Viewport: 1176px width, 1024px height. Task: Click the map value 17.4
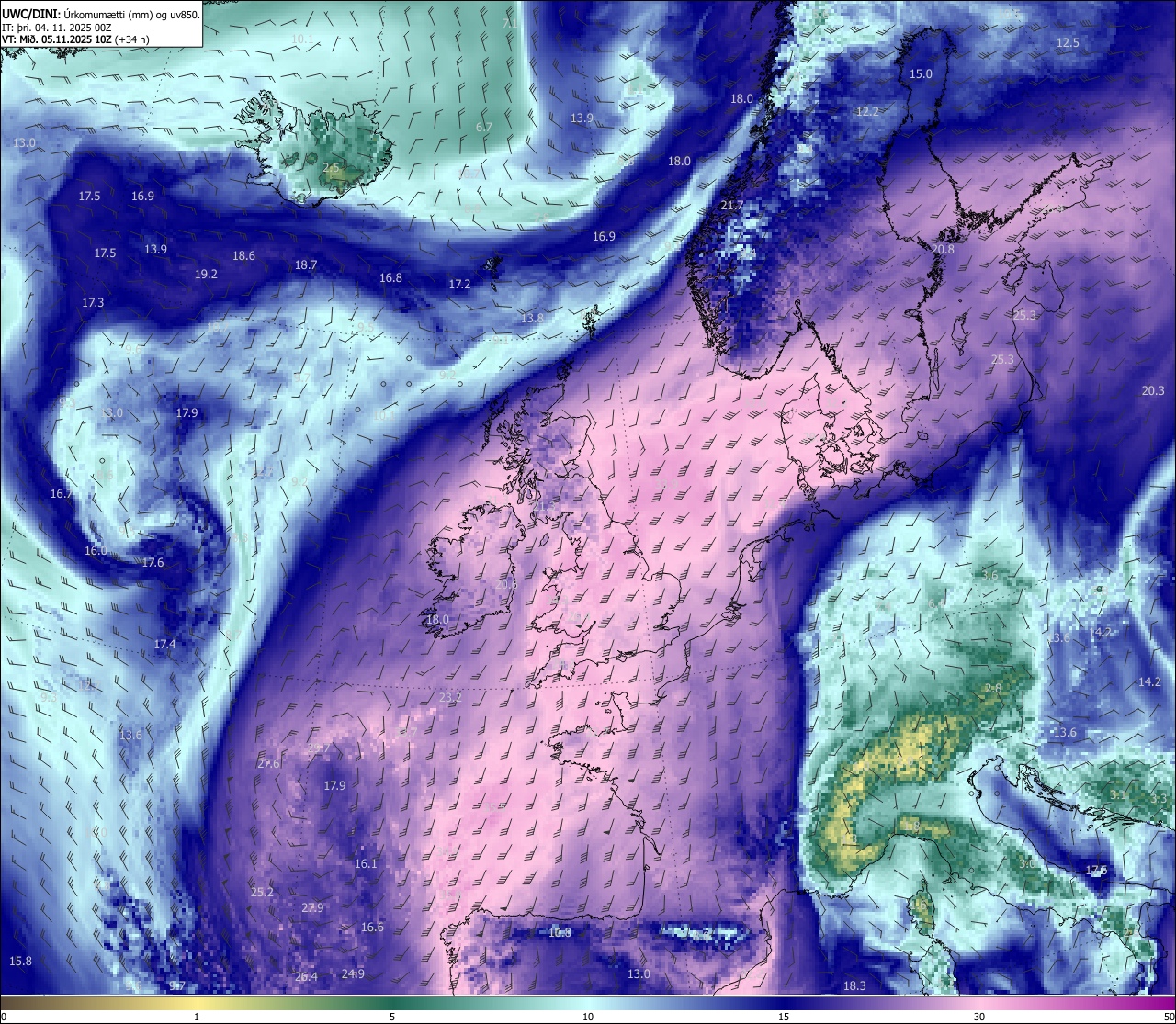click(164, 645)
